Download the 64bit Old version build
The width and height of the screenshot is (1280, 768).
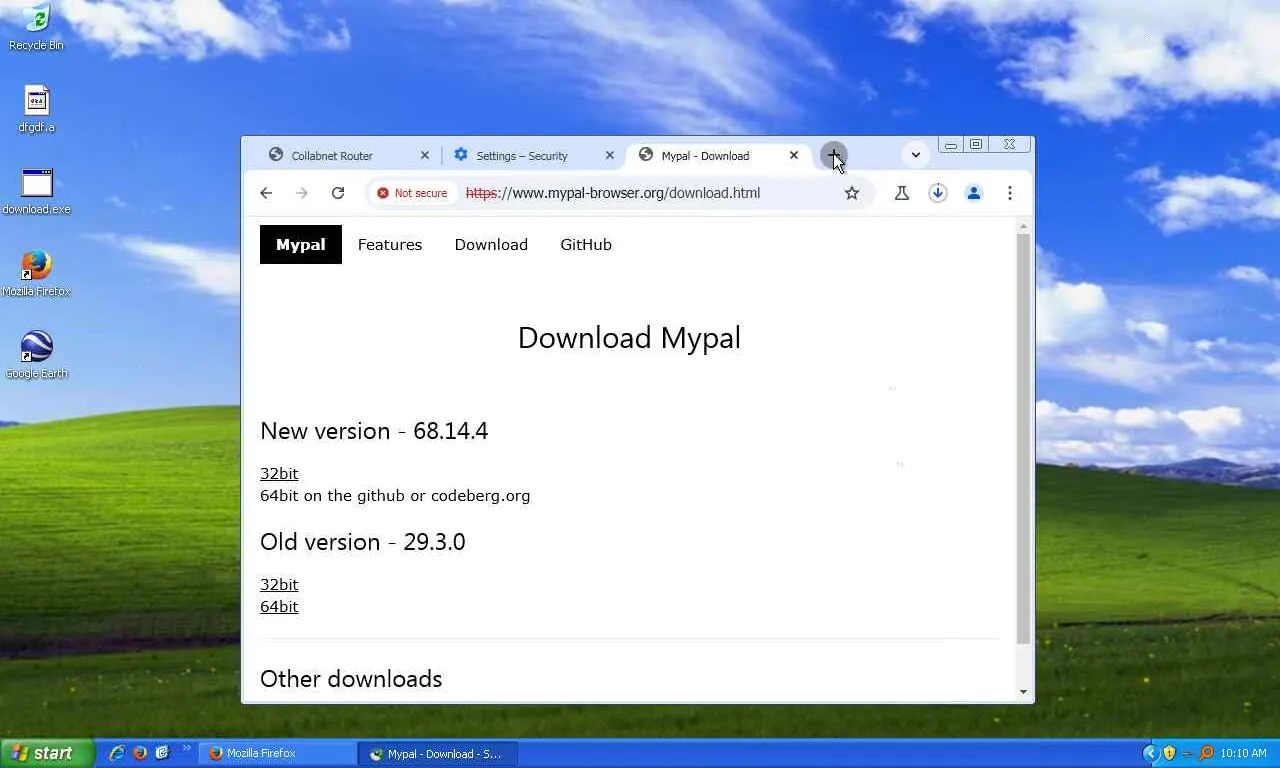tap(279, 606)
